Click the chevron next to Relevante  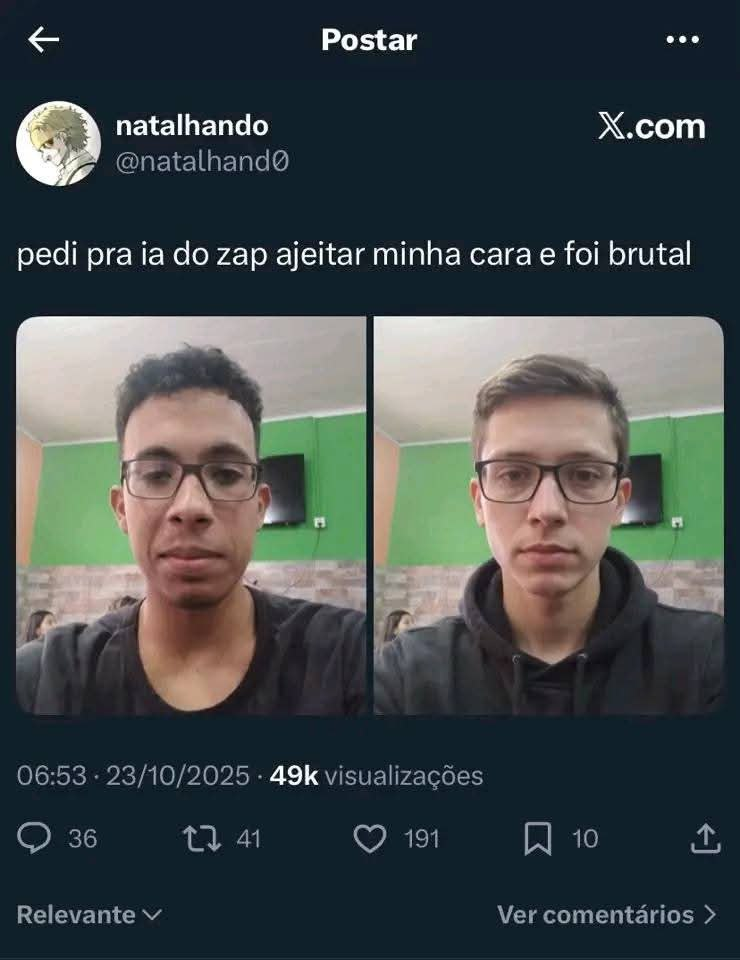[152, 915]
